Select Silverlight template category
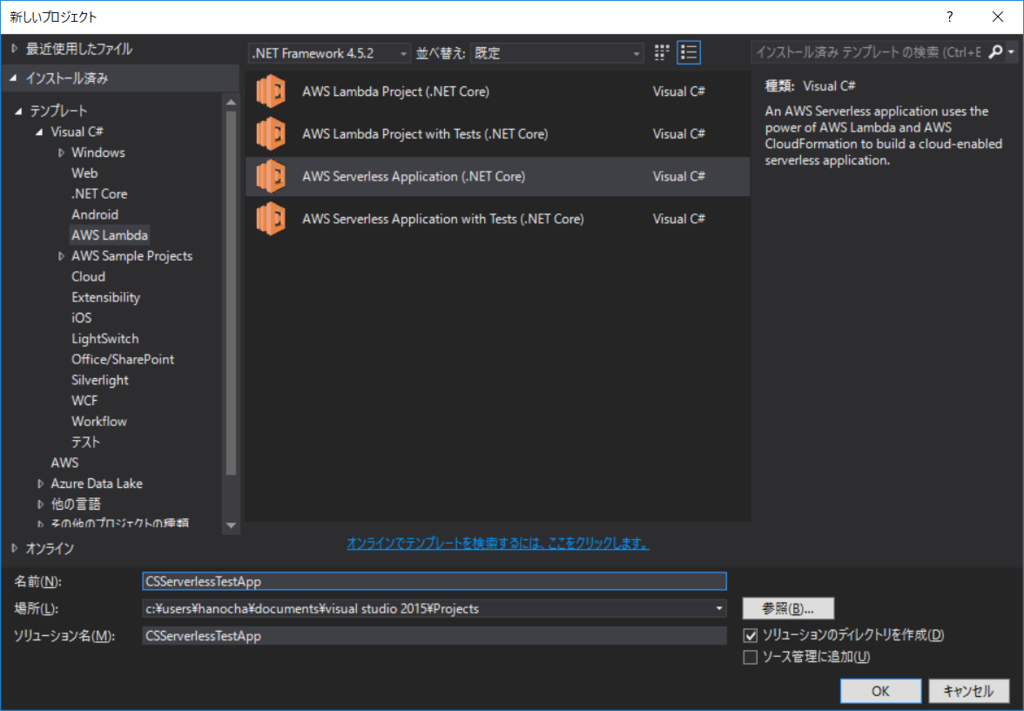The width and height of the screenshot is (1024, 711). 100,380
